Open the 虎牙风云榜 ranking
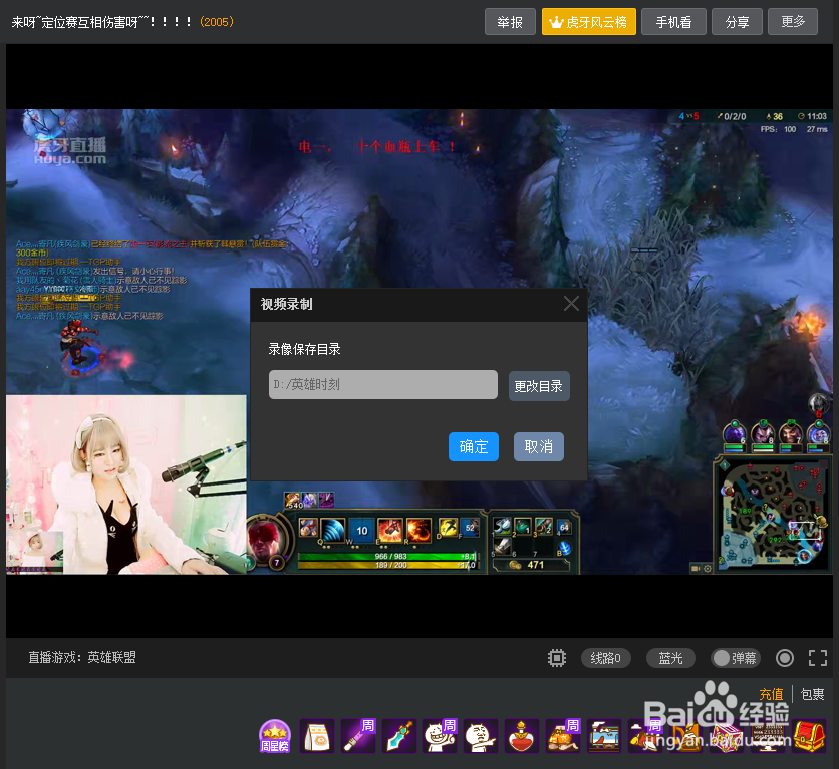This screenshot has width=839, height=769. [x=589, y=21]
